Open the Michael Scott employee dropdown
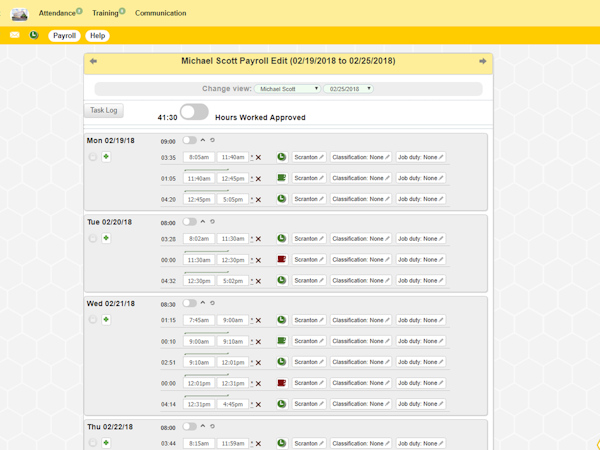The height and width of the screenshot is (450, 600). (x=288, y=89)
